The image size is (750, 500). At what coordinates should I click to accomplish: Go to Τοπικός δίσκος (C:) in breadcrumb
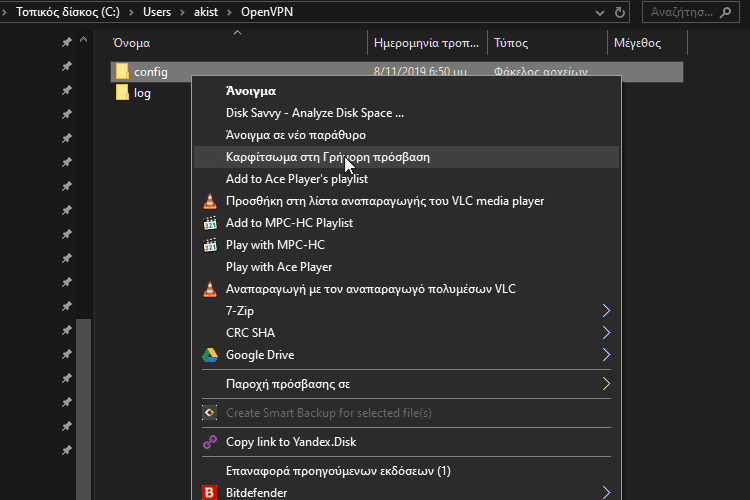point(68,12)
